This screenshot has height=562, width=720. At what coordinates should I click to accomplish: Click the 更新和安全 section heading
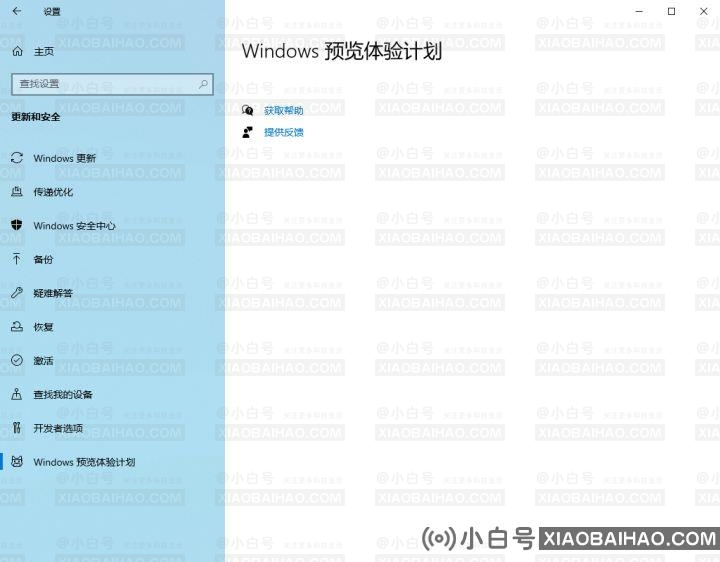pos(35,117)
